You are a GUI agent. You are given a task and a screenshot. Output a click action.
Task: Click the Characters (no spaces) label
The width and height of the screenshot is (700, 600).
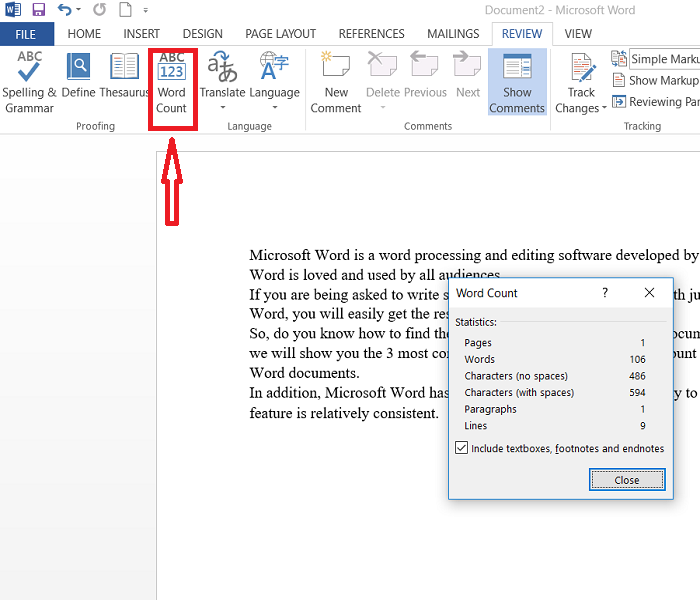click(516, 376)
